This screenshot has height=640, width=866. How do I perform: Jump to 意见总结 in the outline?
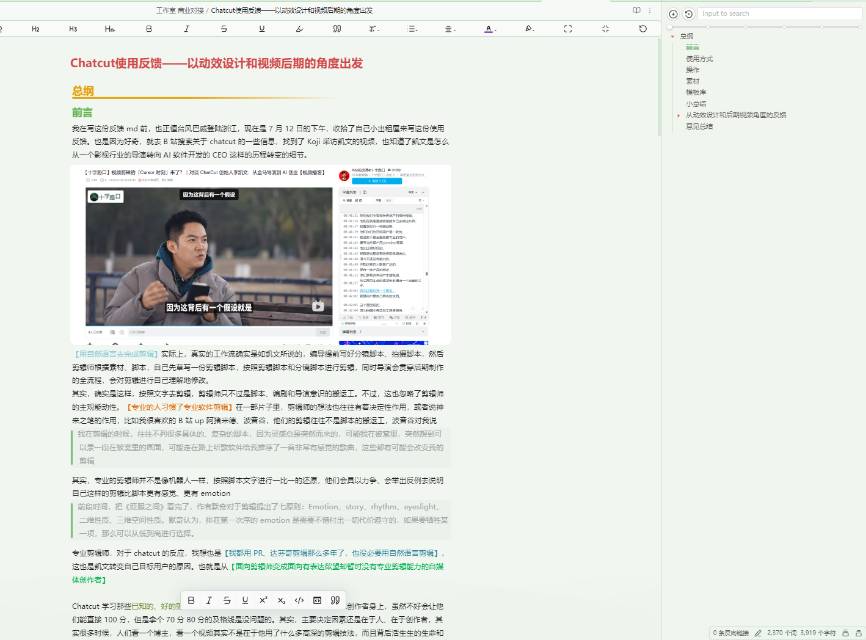pos(699,126)
